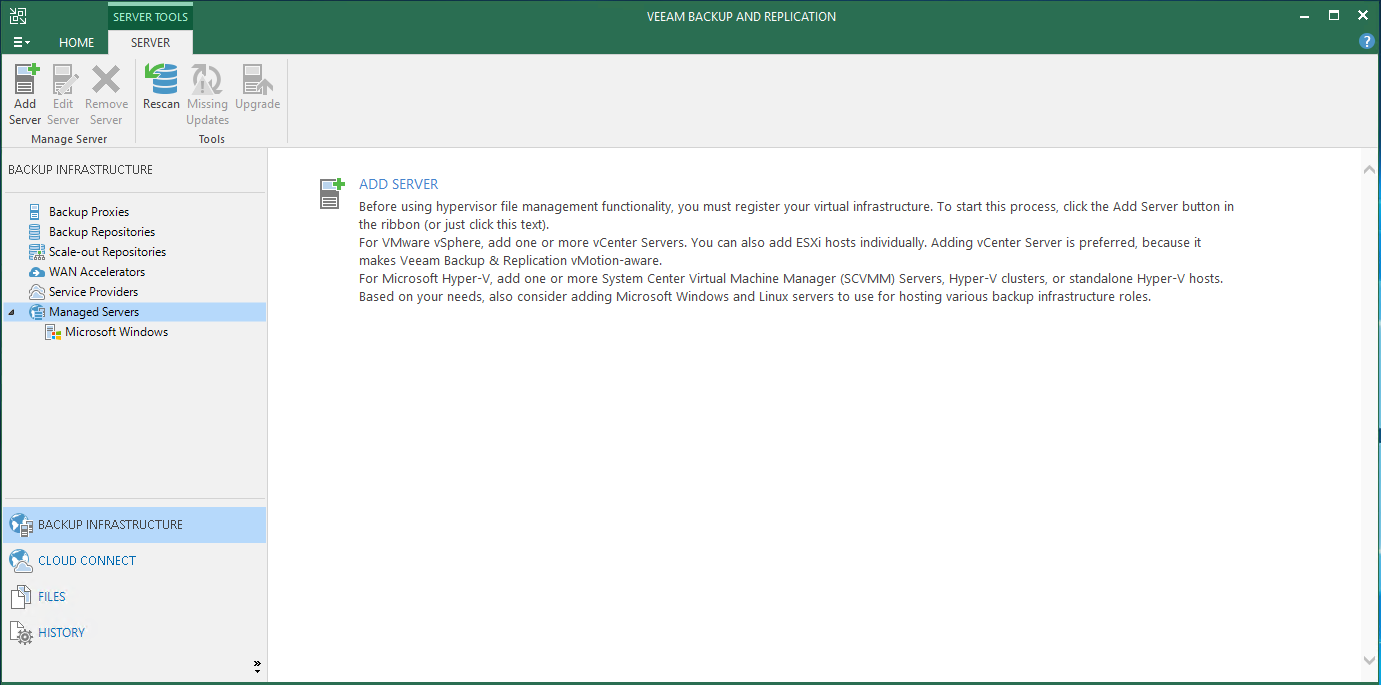Collapse the Managed Servers tree node
The image size is (1381, 685).
12,312
